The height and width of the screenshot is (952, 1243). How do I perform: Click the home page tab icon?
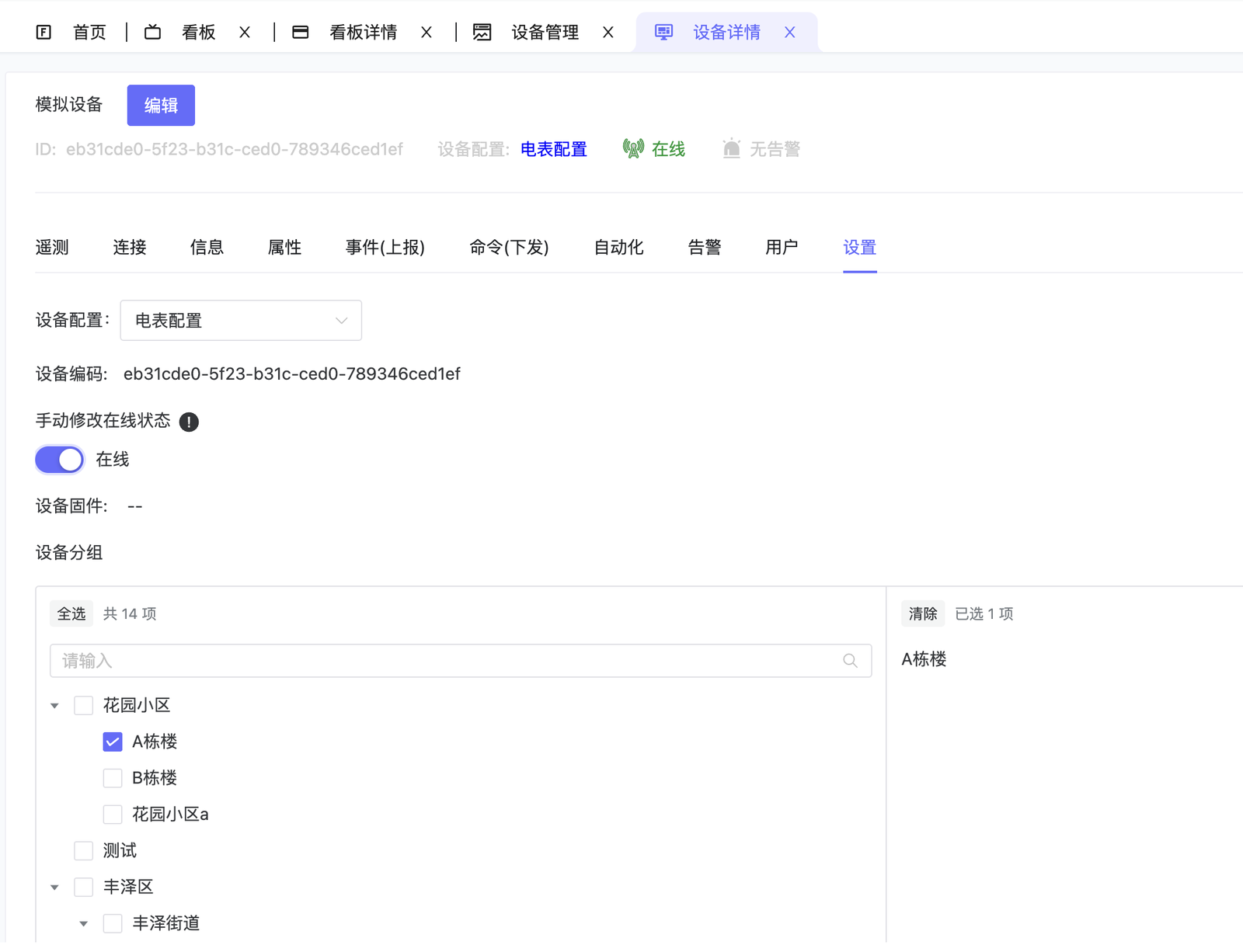[44, 32]
